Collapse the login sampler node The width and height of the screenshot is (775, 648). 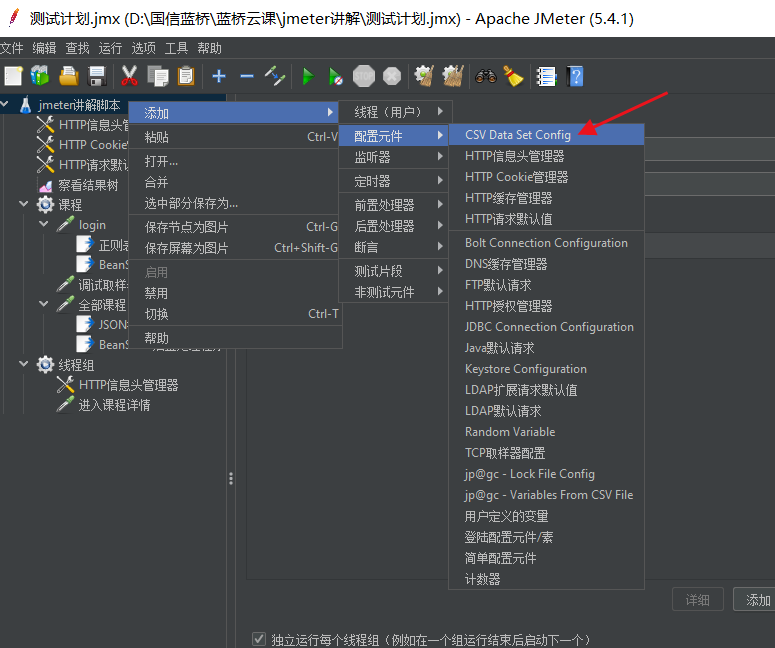43,223
